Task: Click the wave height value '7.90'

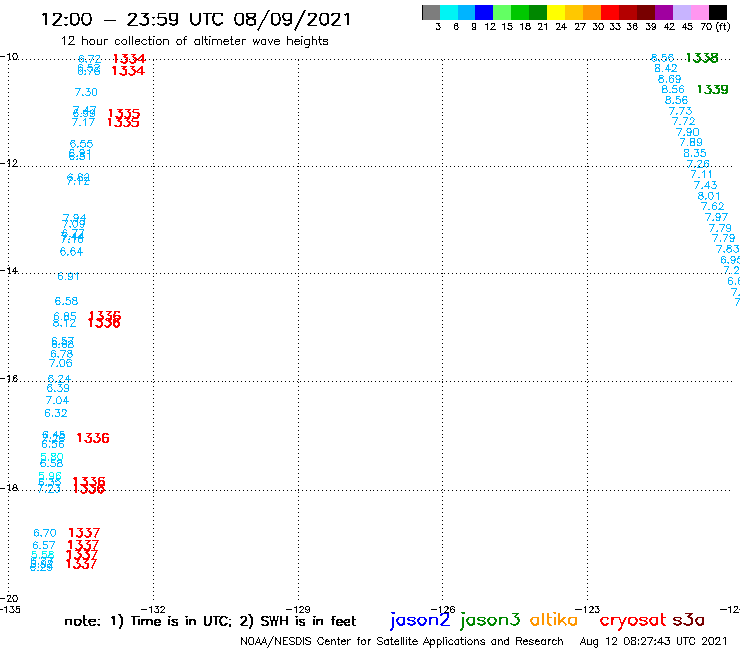Action: [687, 132]
